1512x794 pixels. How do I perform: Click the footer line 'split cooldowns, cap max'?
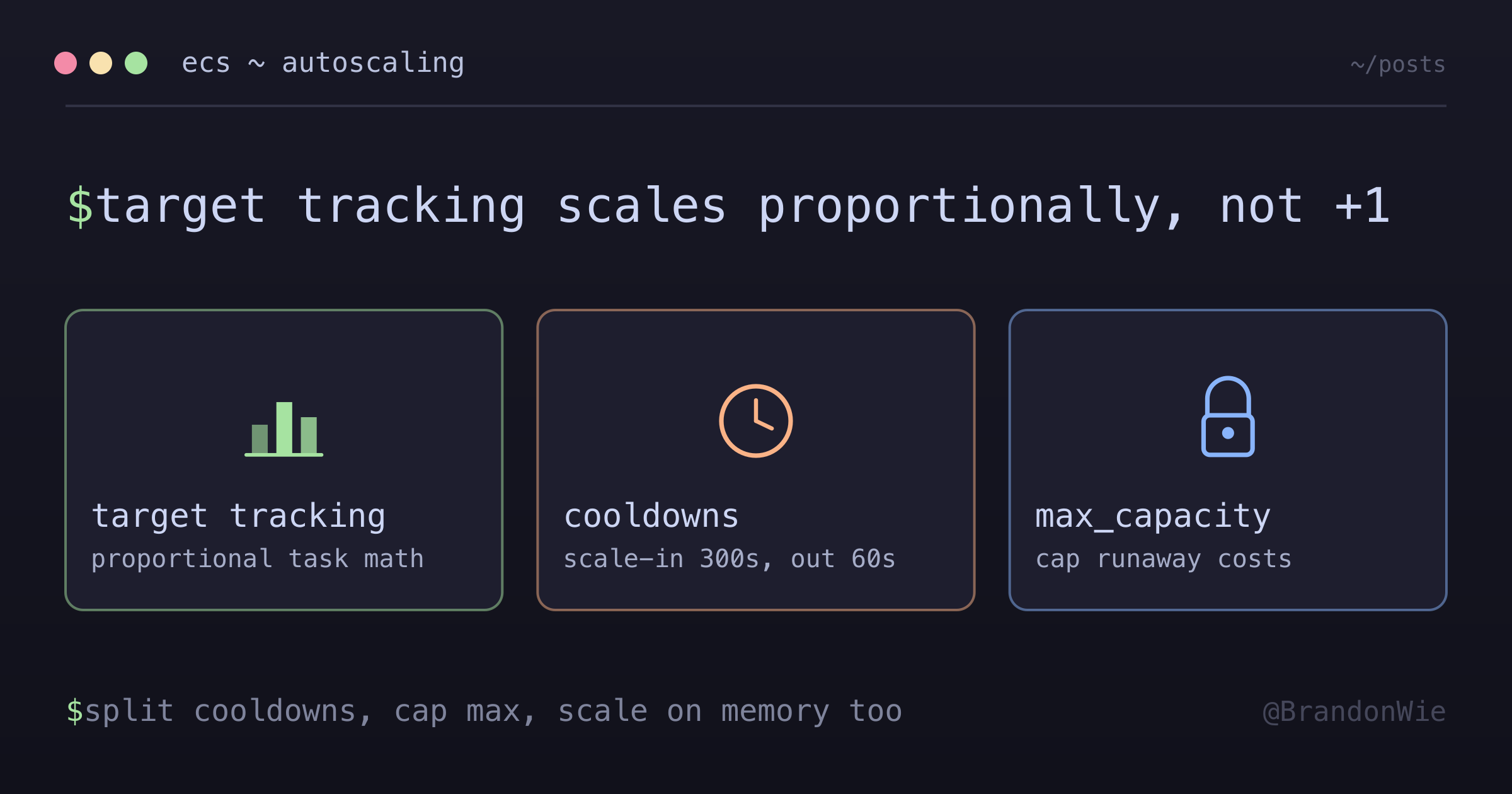point(484,711)
